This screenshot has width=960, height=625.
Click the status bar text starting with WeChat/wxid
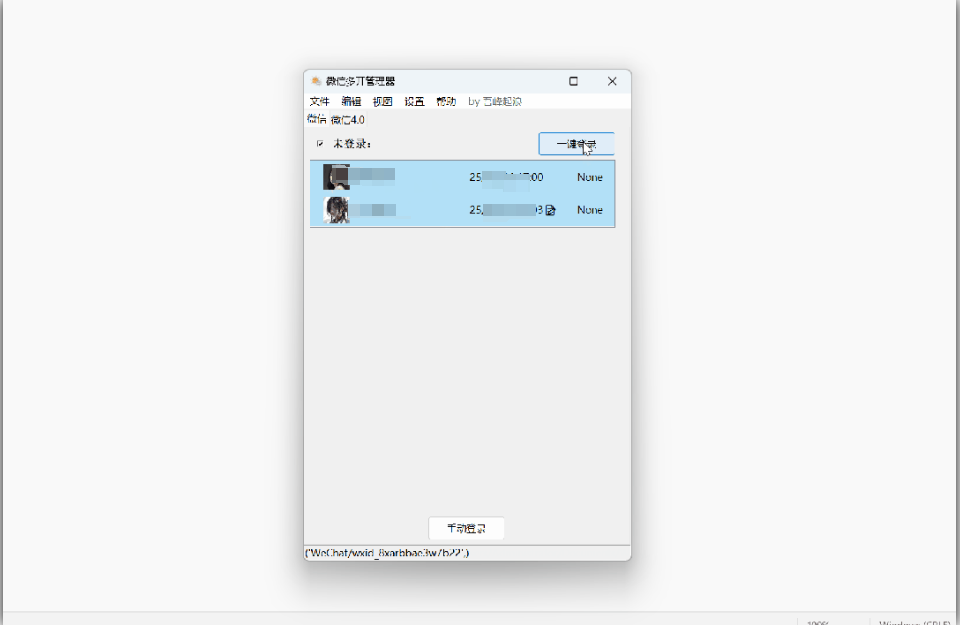387,553
